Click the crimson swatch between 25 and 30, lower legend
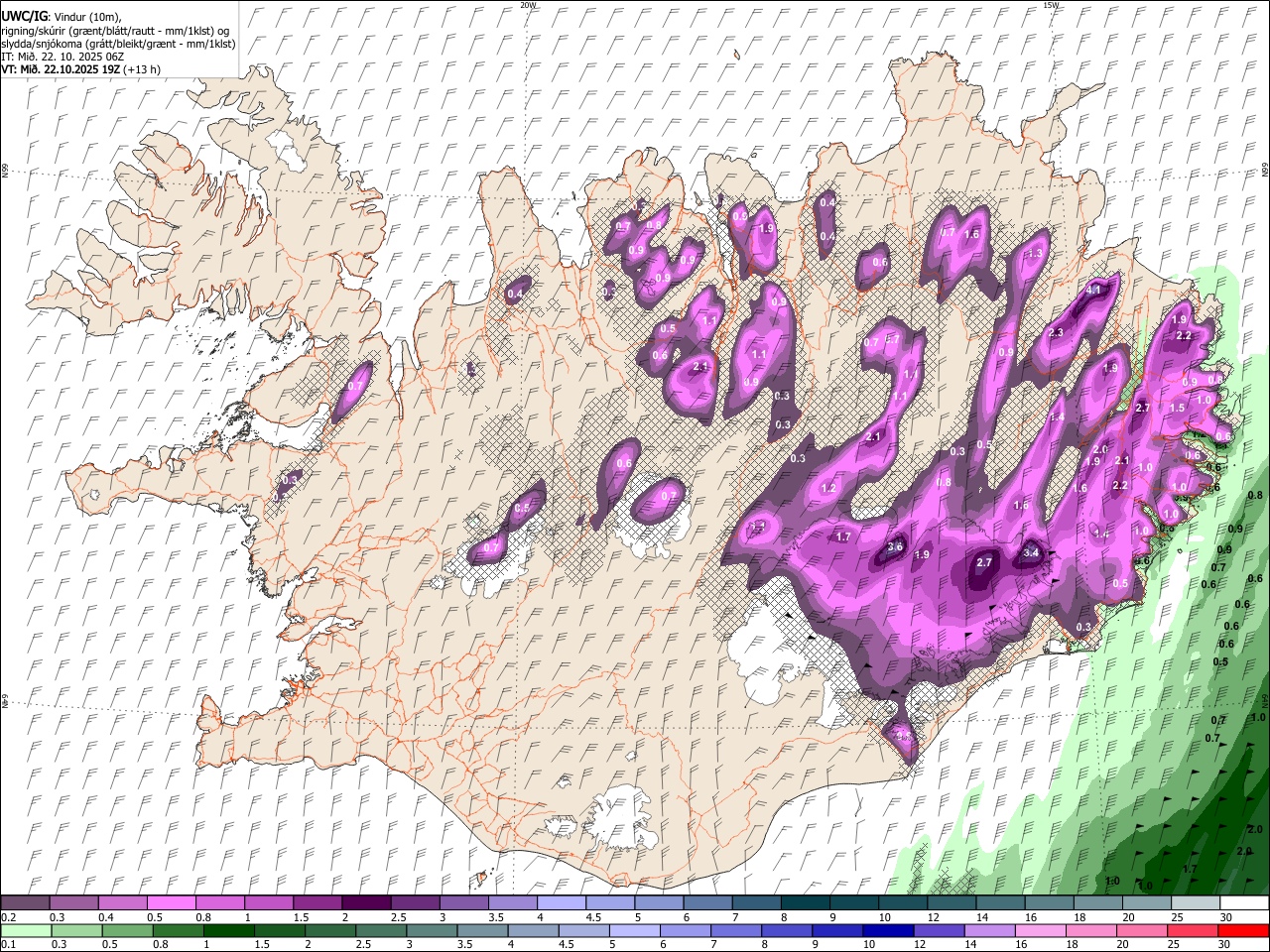This screenshot has height=952, width=1270. [x=1194, y=930]
